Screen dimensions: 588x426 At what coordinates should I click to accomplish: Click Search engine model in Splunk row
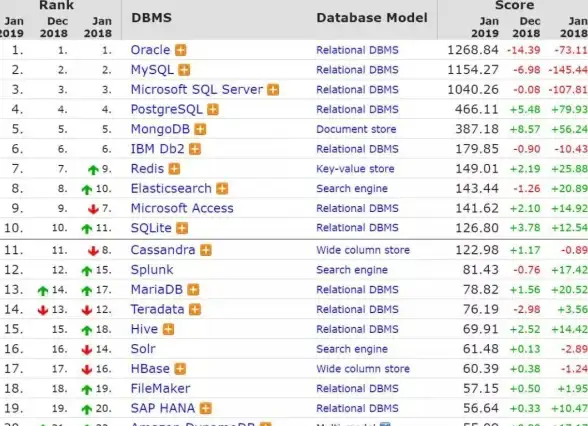point(352,270)
